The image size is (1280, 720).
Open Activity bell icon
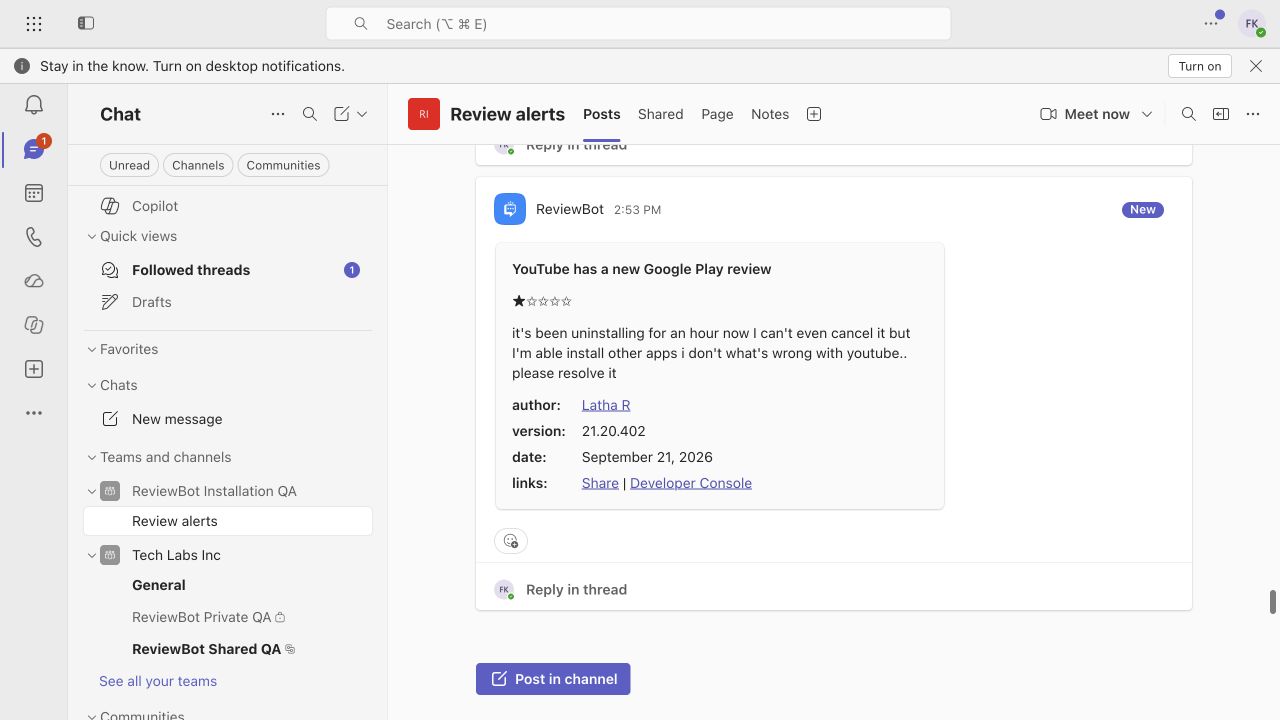(x=34, y=105)
